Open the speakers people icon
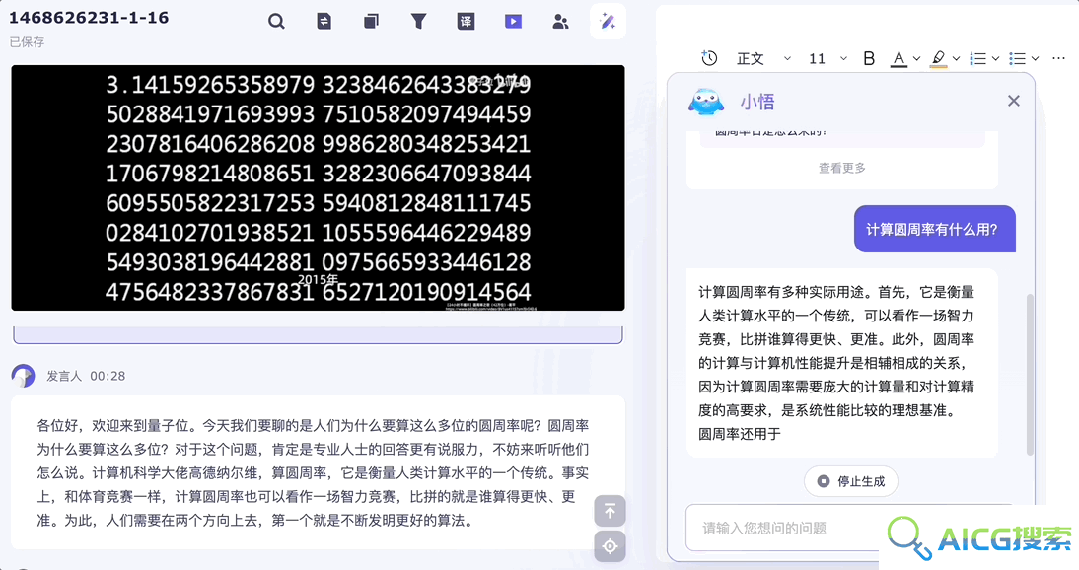The width and height of the screenshot is (1079, 570). pyautogui.click(x=560, y=22)
